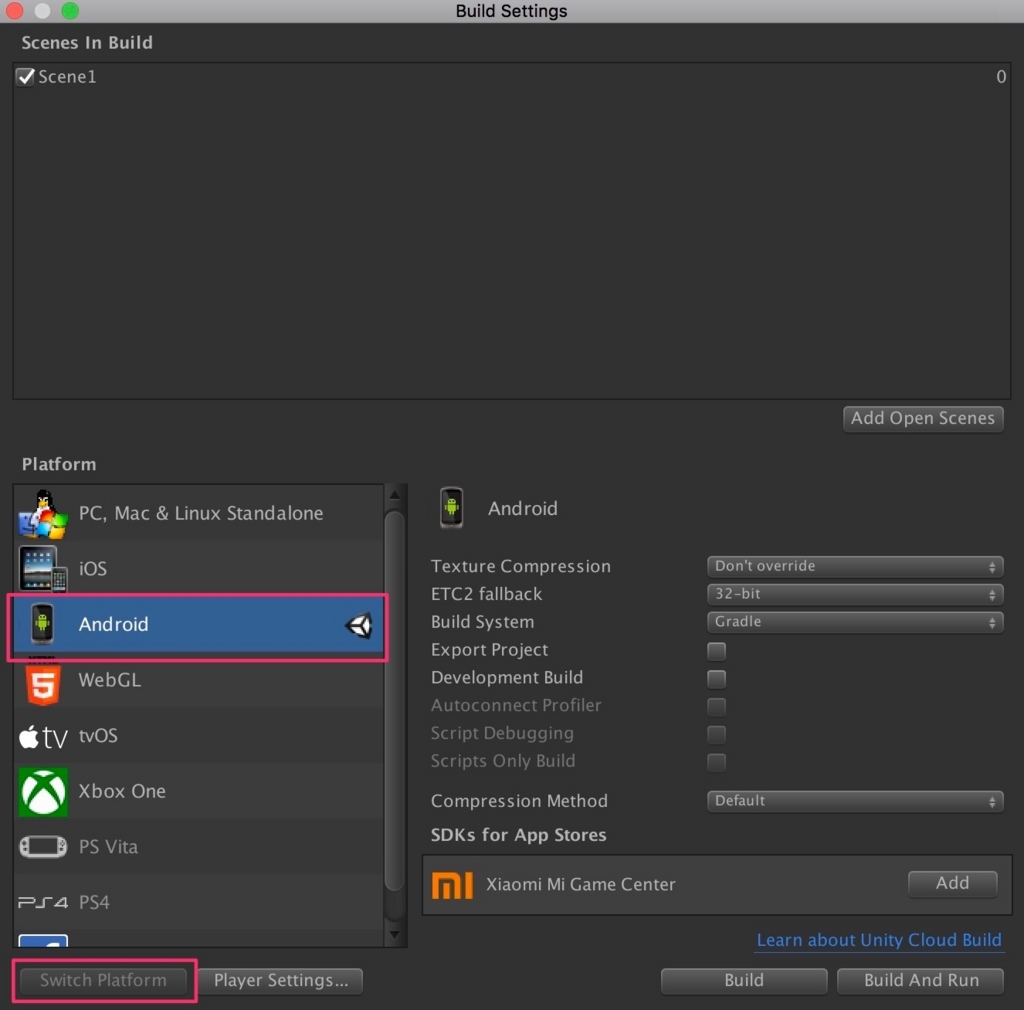The image size is (1024, 1010).
Task: Click the Unity logo on the Android row
Action: coord(359,625)
